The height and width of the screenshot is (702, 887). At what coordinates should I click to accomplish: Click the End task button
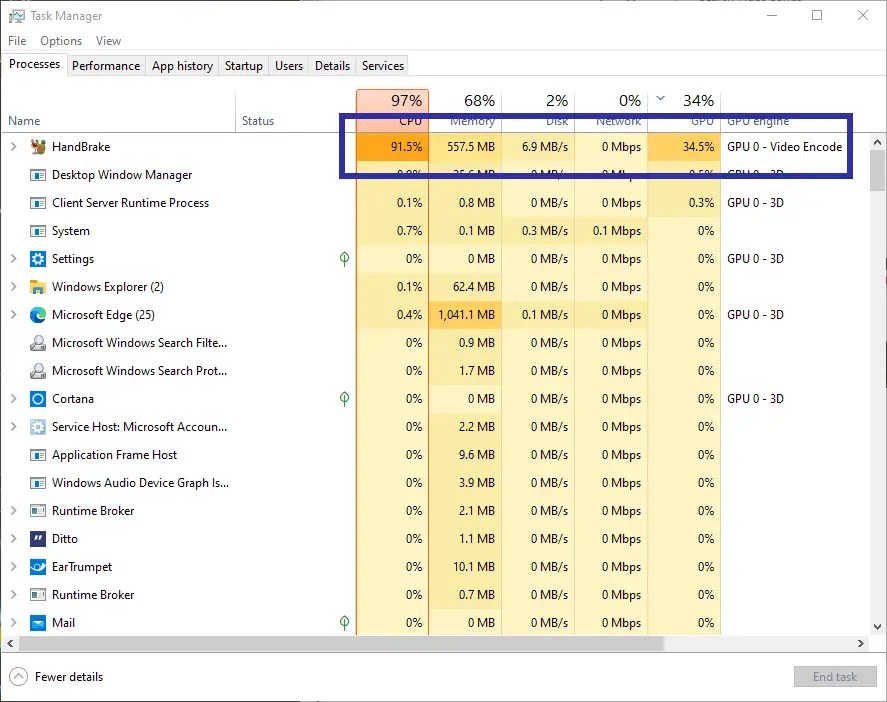click(x=835, y=676)
